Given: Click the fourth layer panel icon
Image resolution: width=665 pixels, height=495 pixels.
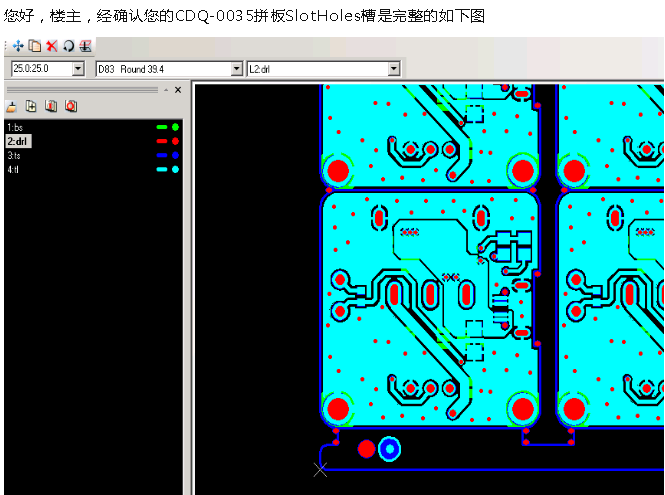Looking at the screenshot, I should [70, 106].
